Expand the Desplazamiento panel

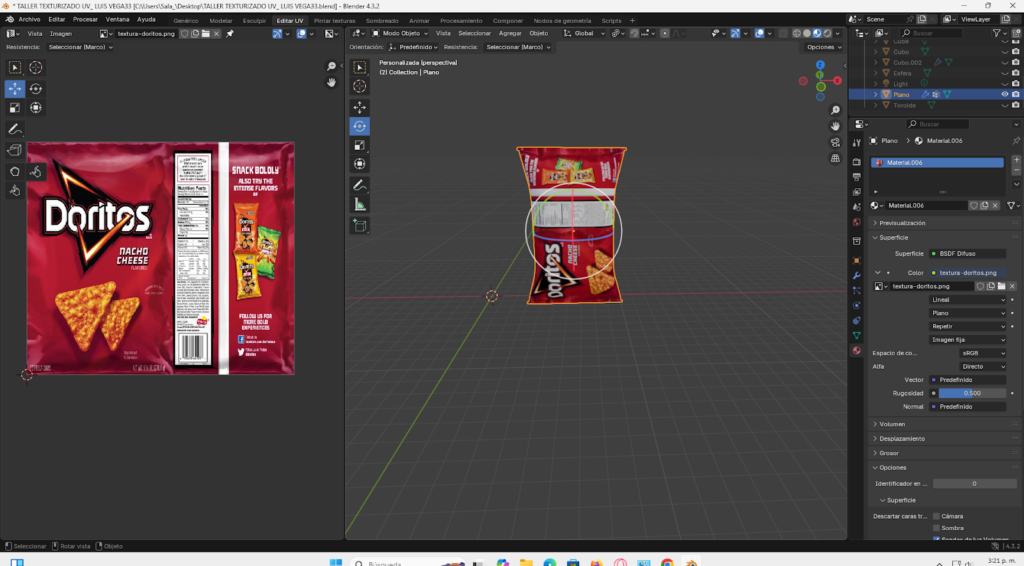[x=901, y=439]
